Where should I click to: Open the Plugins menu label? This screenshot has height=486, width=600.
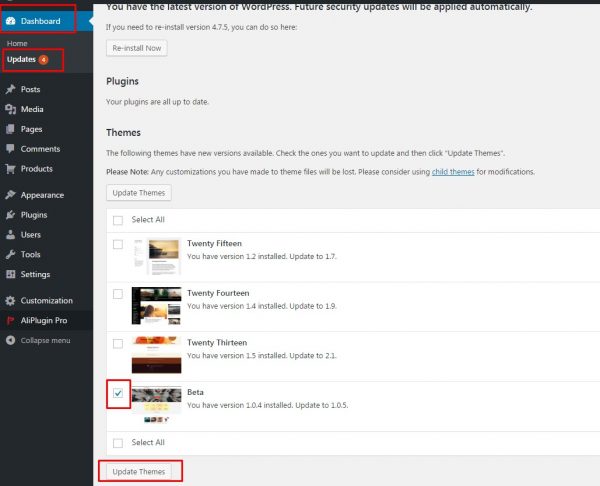pos(34,215)
